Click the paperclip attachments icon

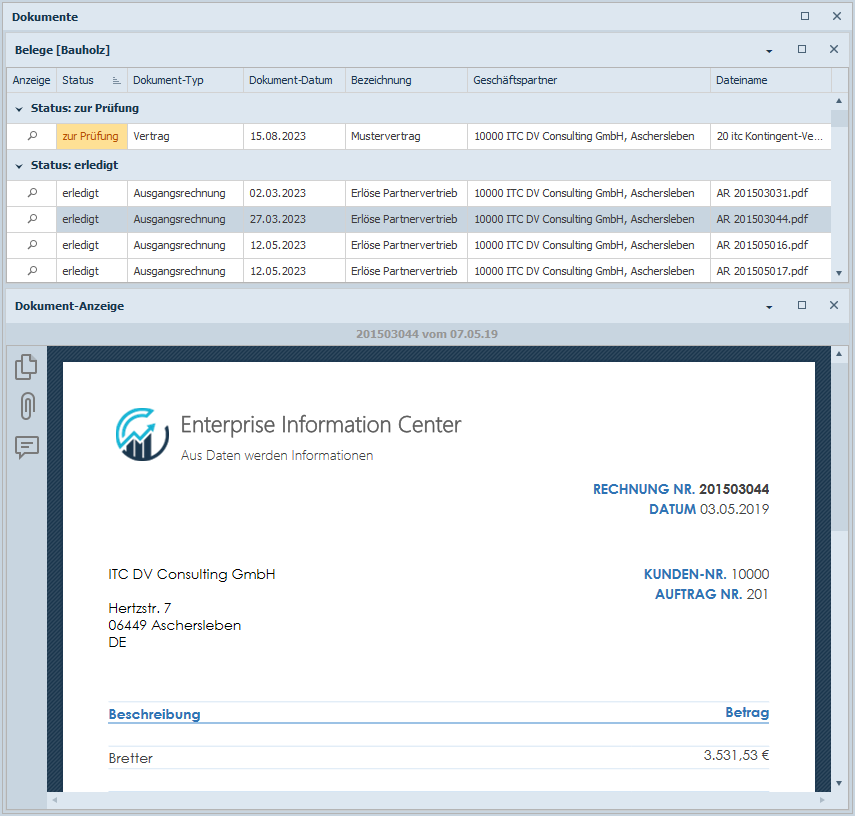(x=27, y=406)
